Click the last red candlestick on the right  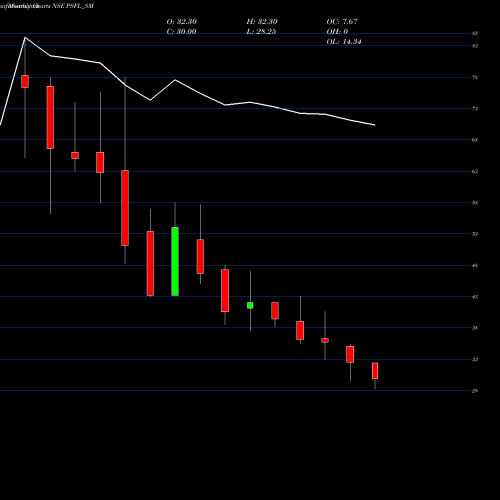[x=375, y=371]
